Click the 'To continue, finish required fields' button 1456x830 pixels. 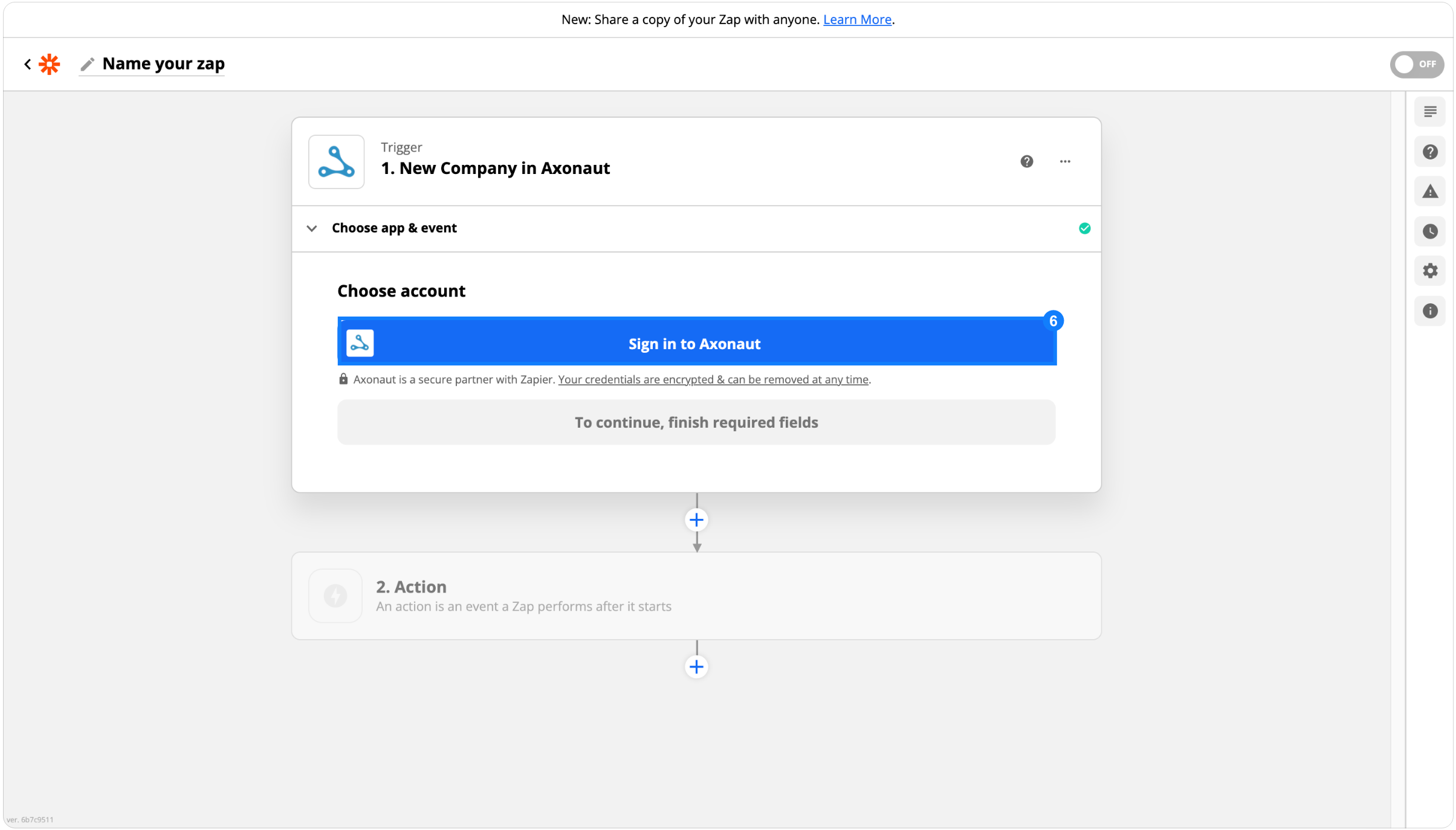click(696, 422)
